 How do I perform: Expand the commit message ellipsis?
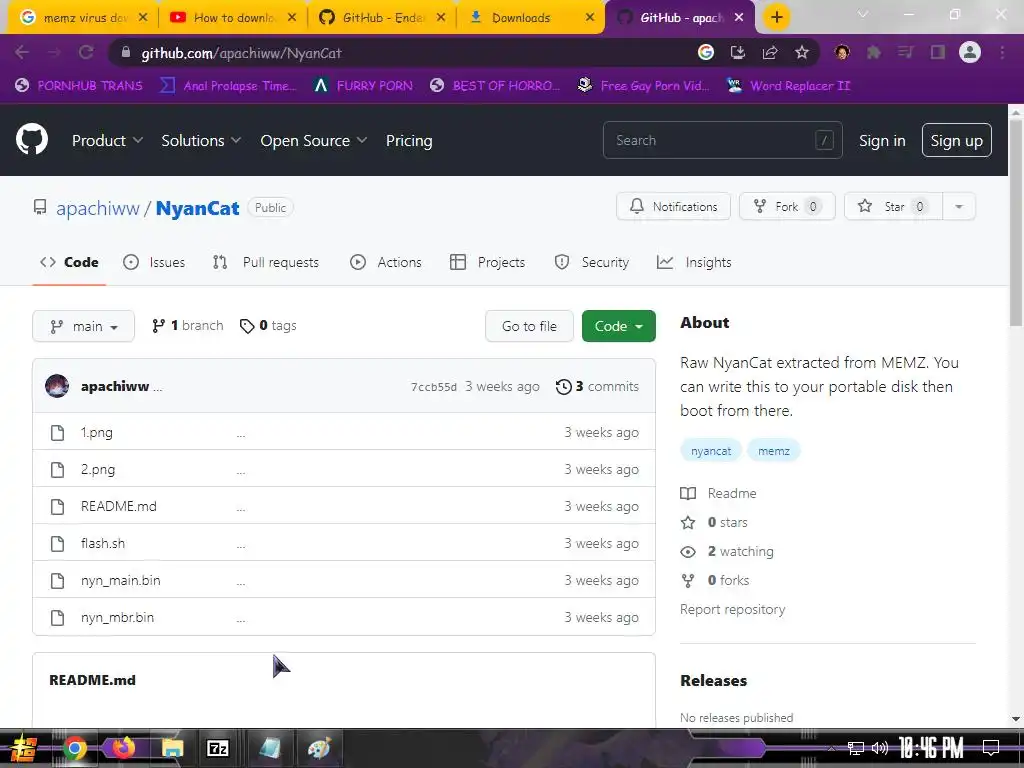click(x=157, y=387)
